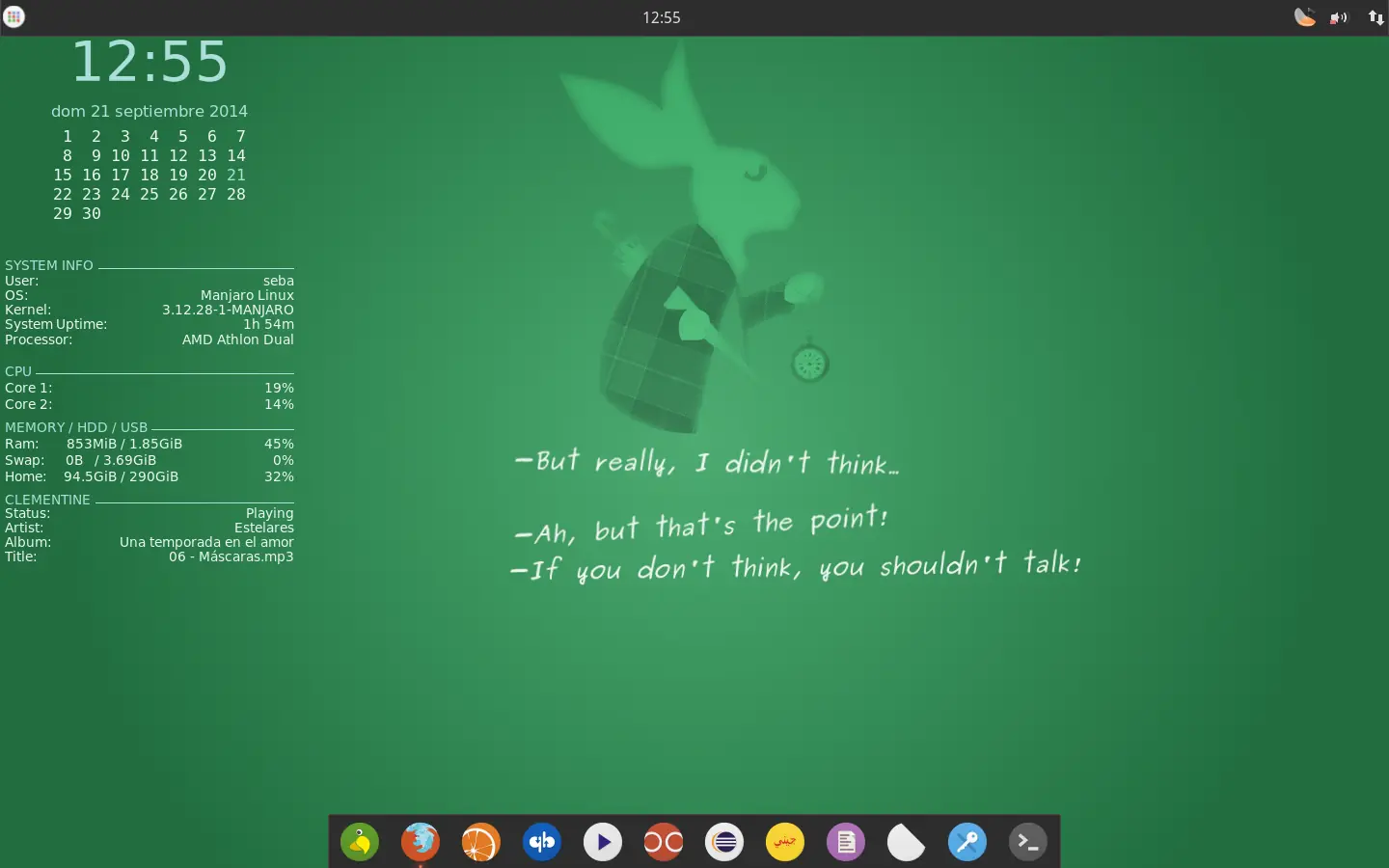Launch the green parrot app in dock
The height and width of the screenshot is (868, 1389).
(x=360, y=842)
